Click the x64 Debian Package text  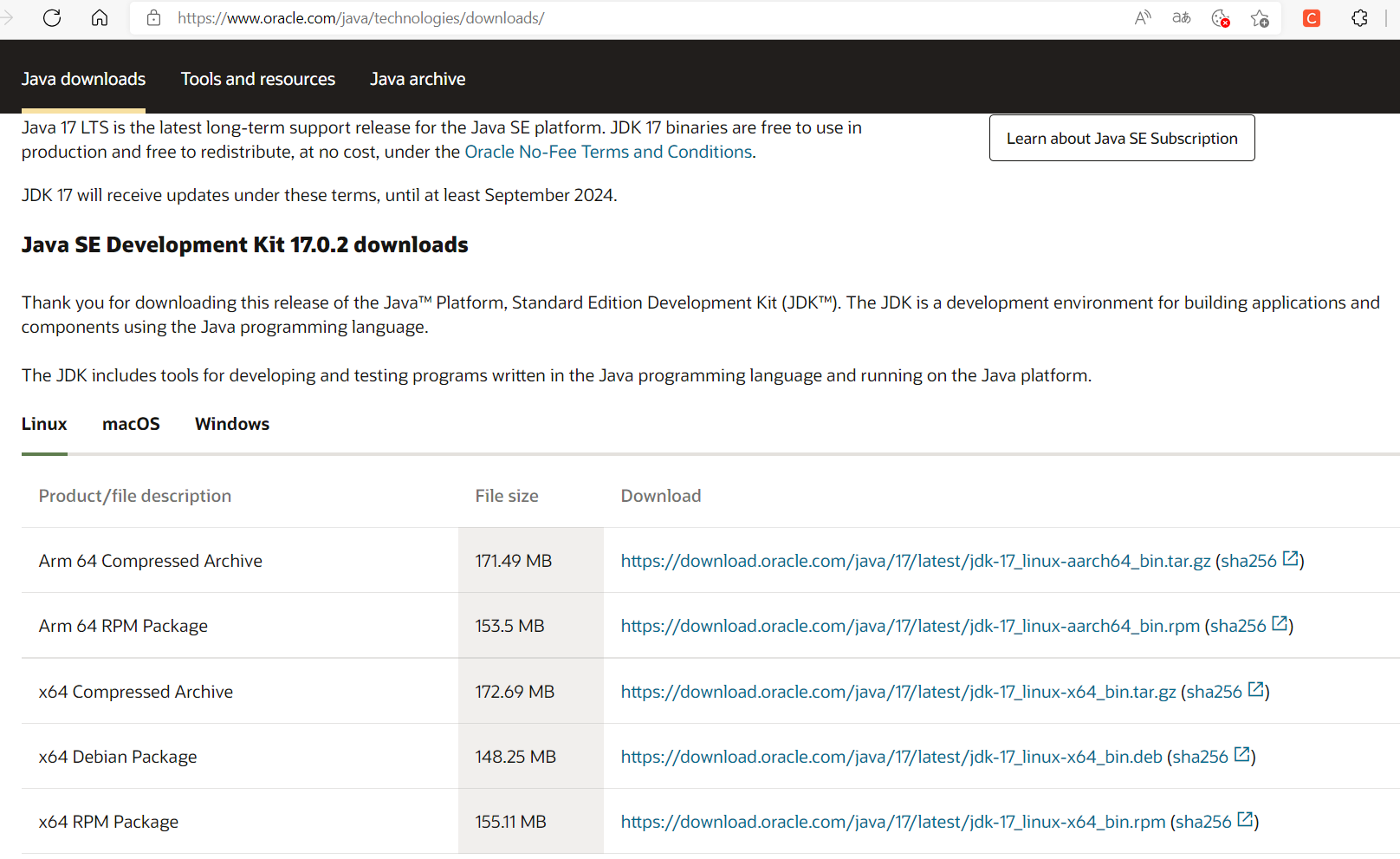[x=118, y=757]
